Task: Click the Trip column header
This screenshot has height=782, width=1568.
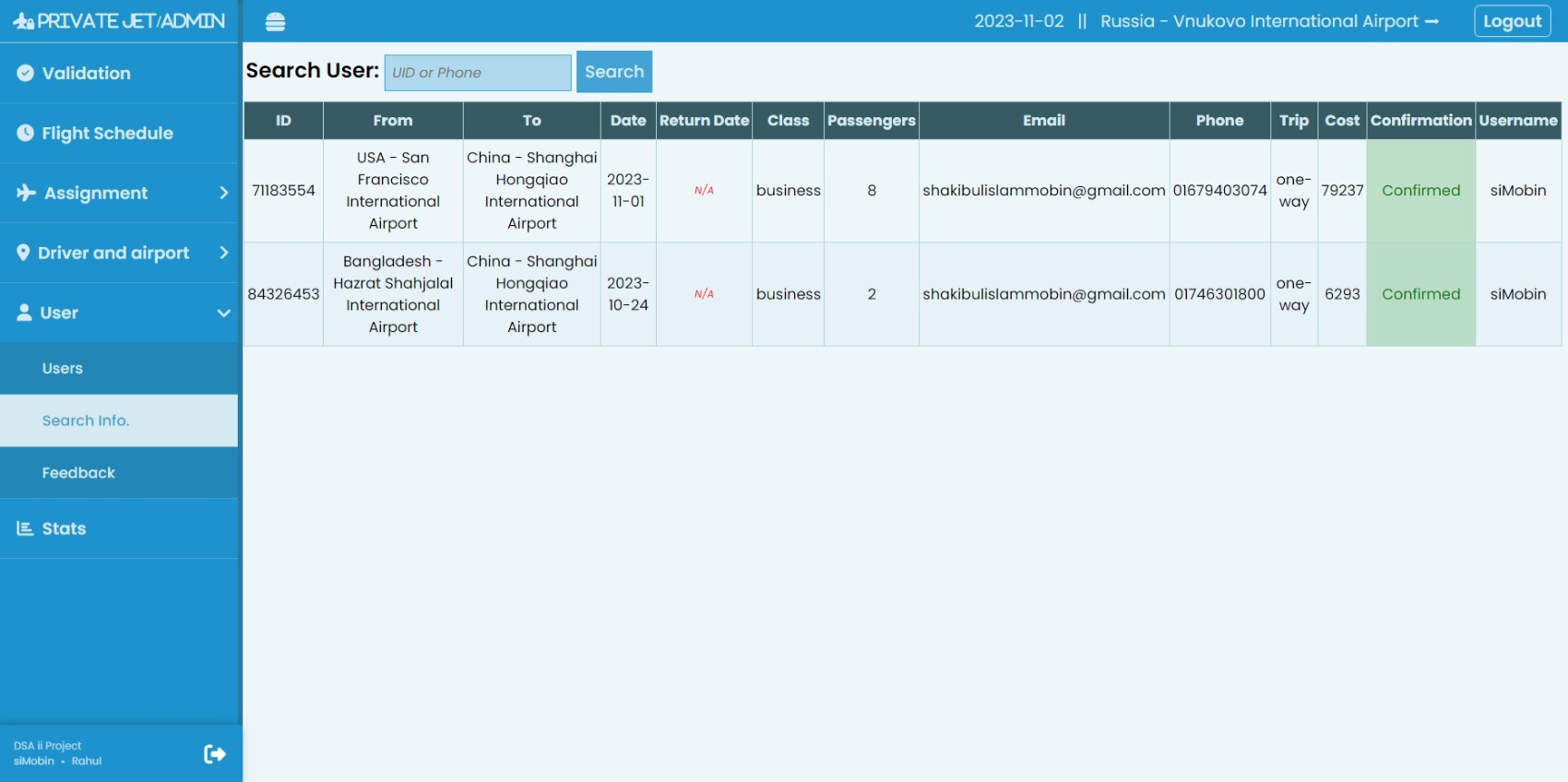Action: (1294, 121)
